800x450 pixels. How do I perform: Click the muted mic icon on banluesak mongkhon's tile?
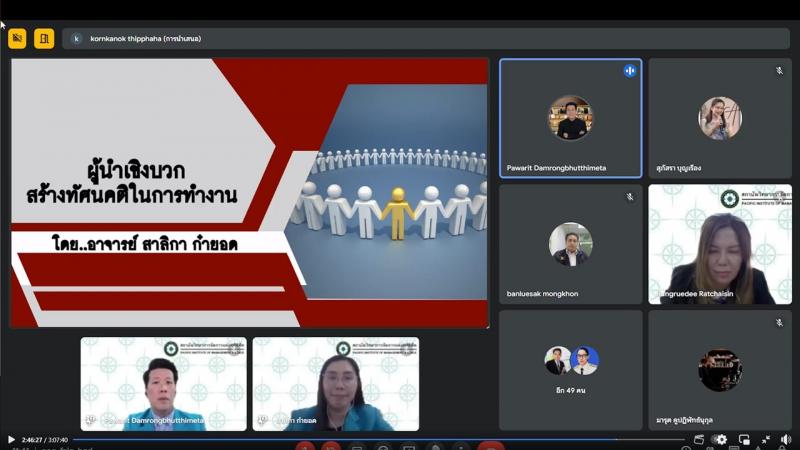[630, 197]
